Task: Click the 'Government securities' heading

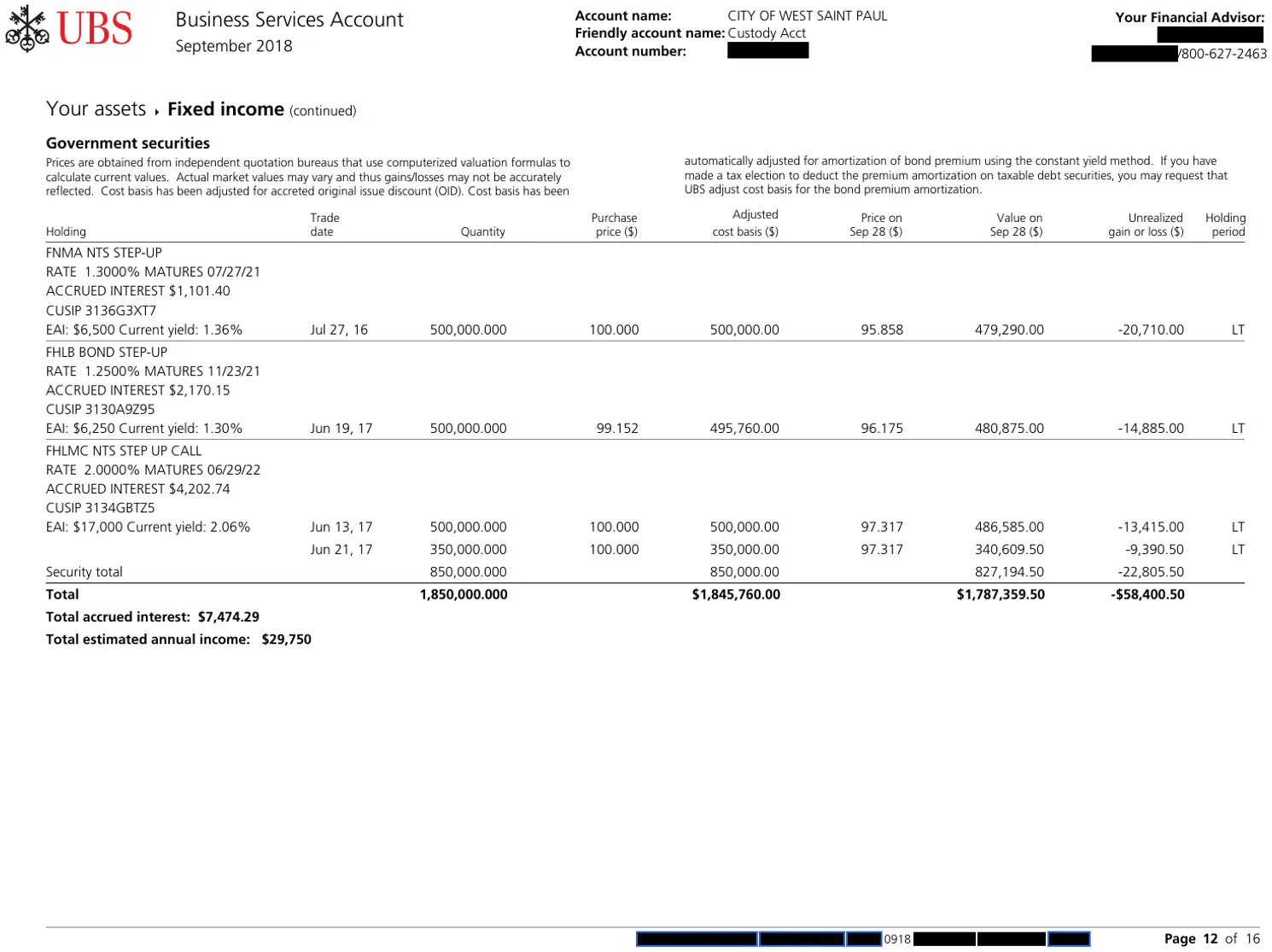Action: [x=128, y=143]
